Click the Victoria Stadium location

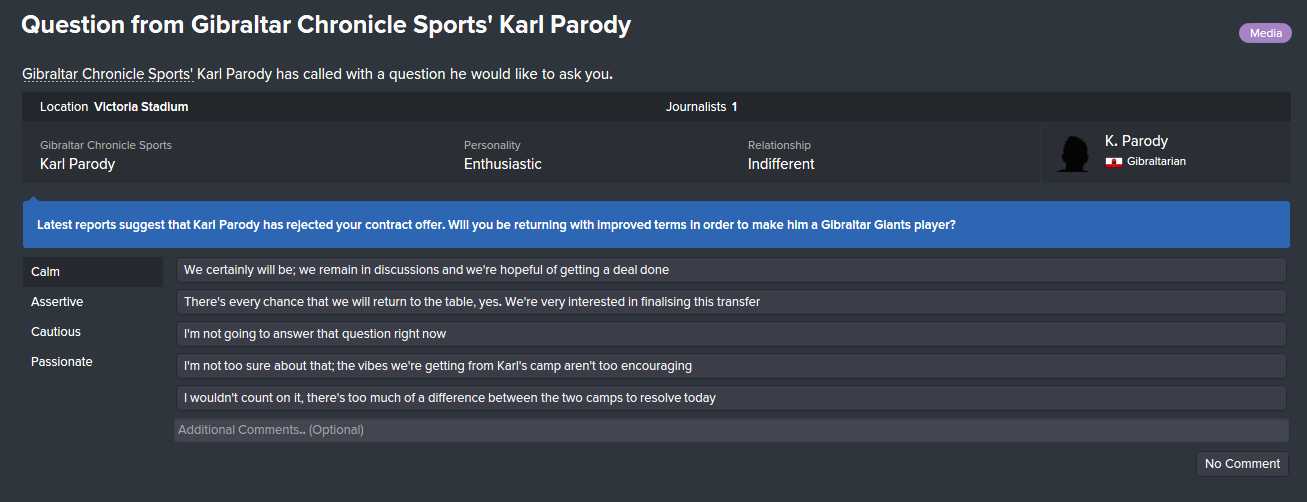click(141, 107)
